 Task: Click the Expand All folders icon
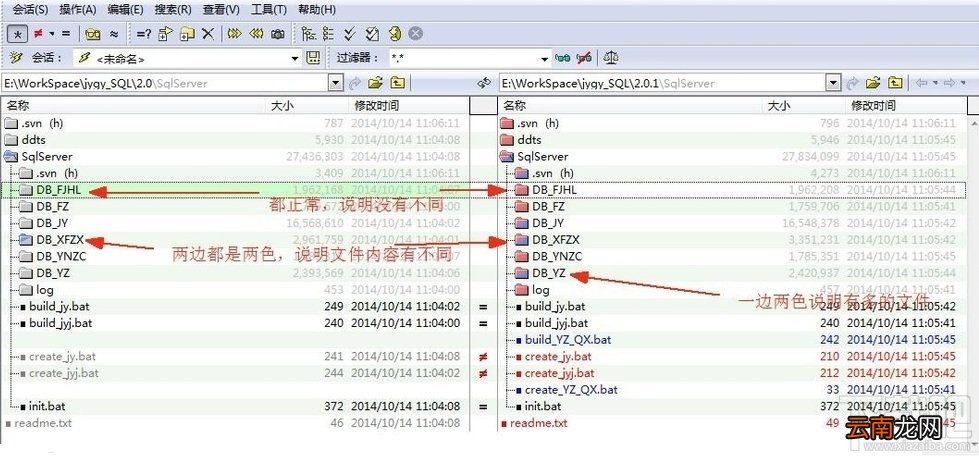pyautogui.click(x=235, y=34)
